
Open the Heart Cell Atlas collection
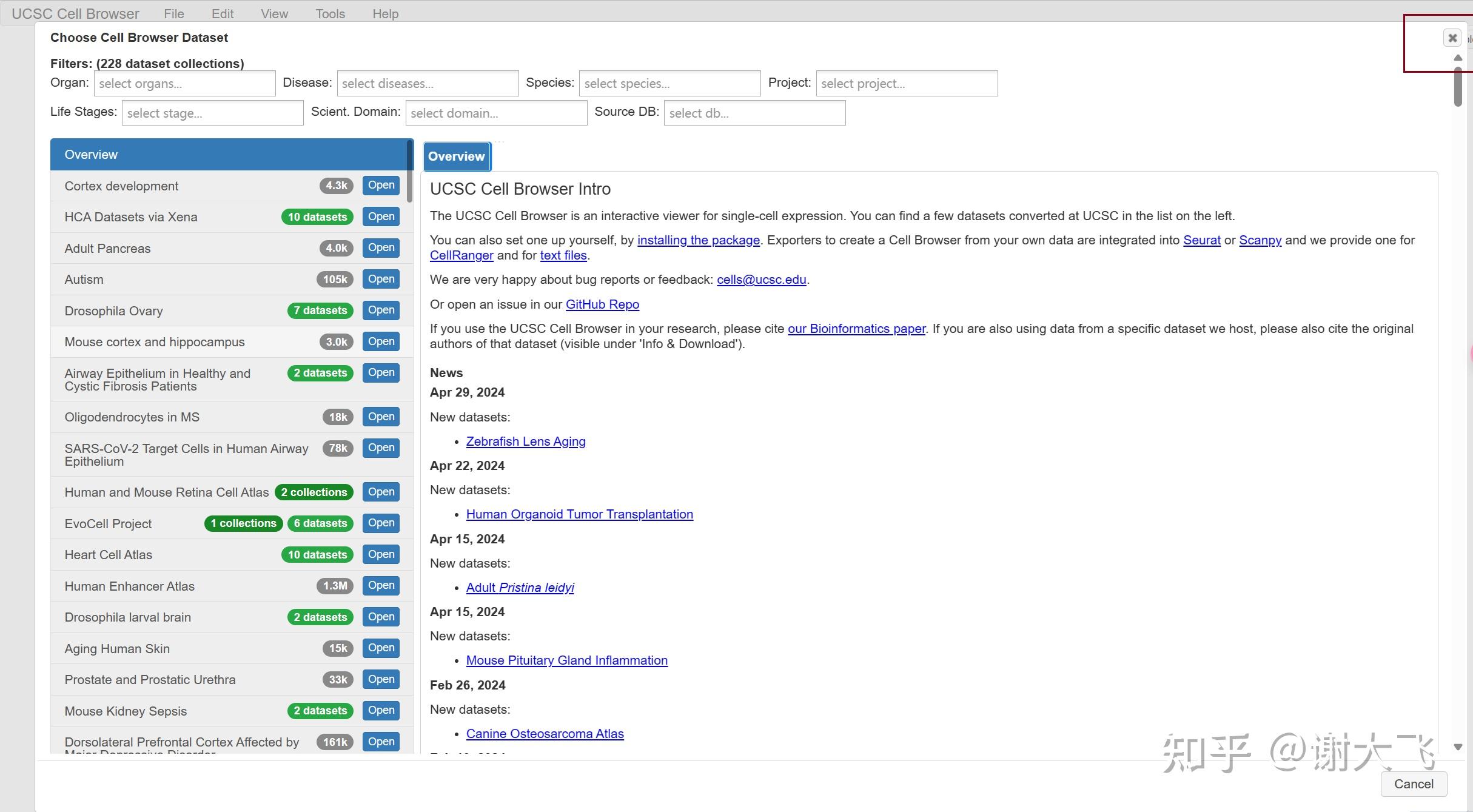point(380,554)
